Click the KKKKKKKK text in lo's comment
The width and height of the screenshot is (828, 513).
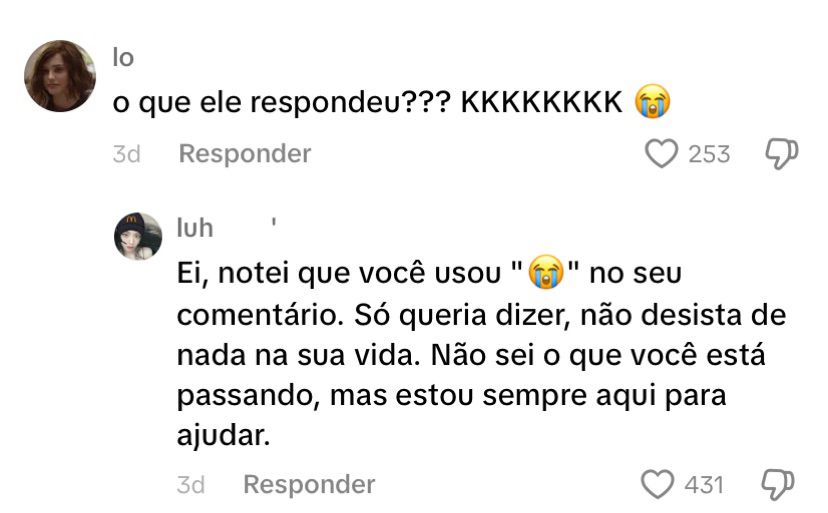541,102
